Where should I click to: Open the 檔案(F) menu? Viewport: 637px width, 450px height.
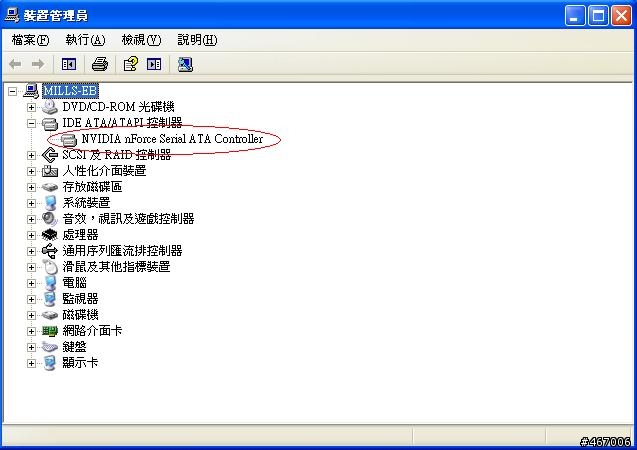30,40
